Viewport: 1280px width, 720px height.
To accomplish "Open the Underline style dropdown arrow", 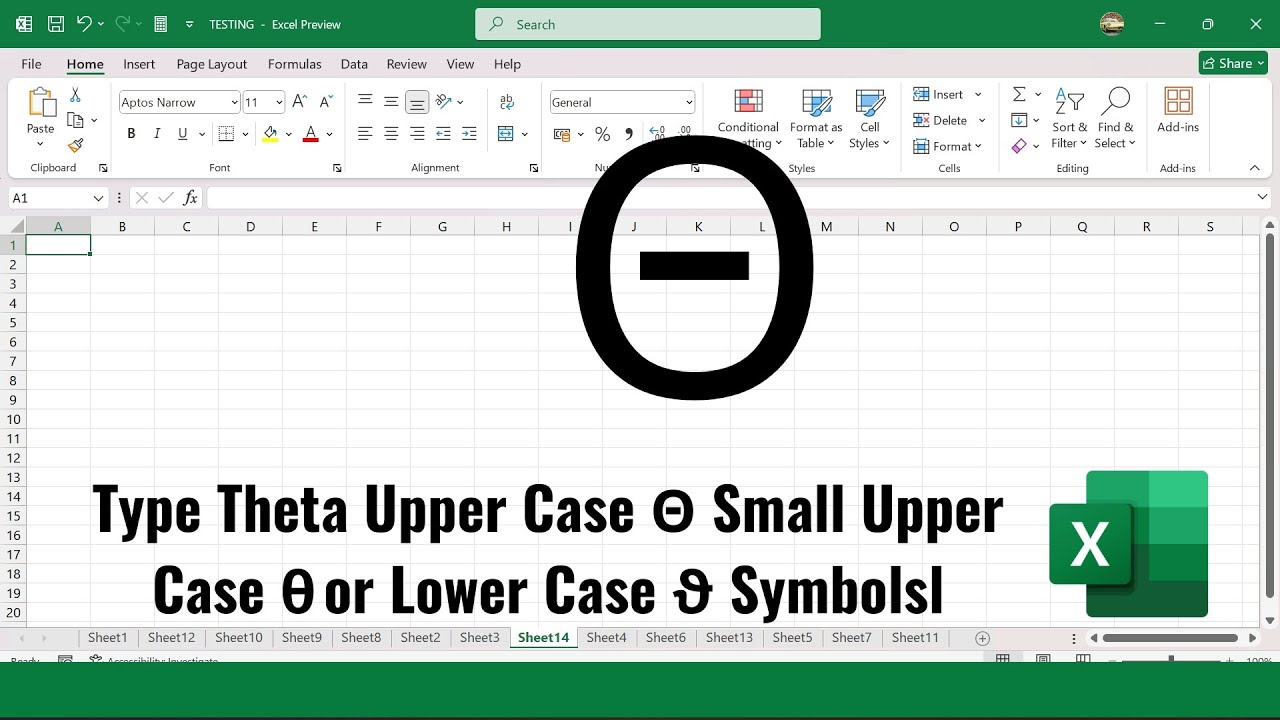I will [202, 134].
